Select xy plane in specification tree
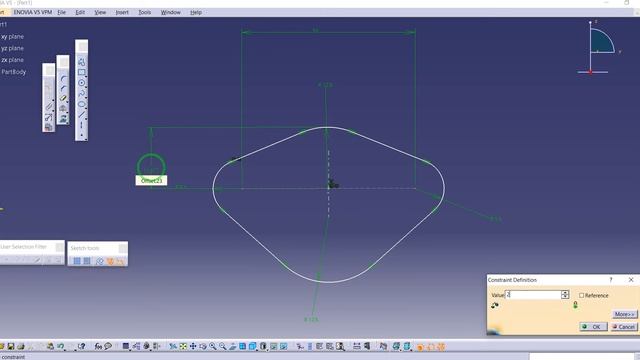This screenshot has height=360, width=640. tap(12, 36)
